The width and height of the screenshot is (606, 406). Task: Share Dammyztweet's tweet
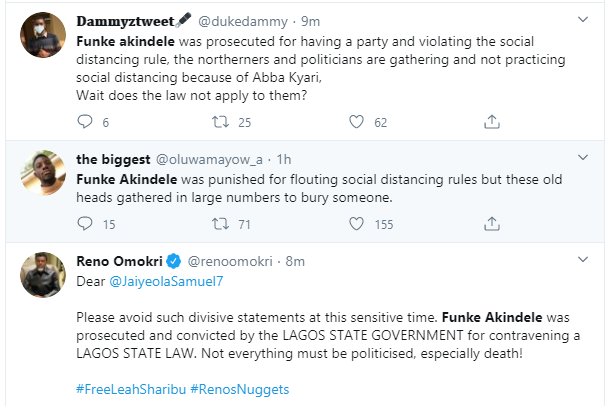(x=491, y=123)
